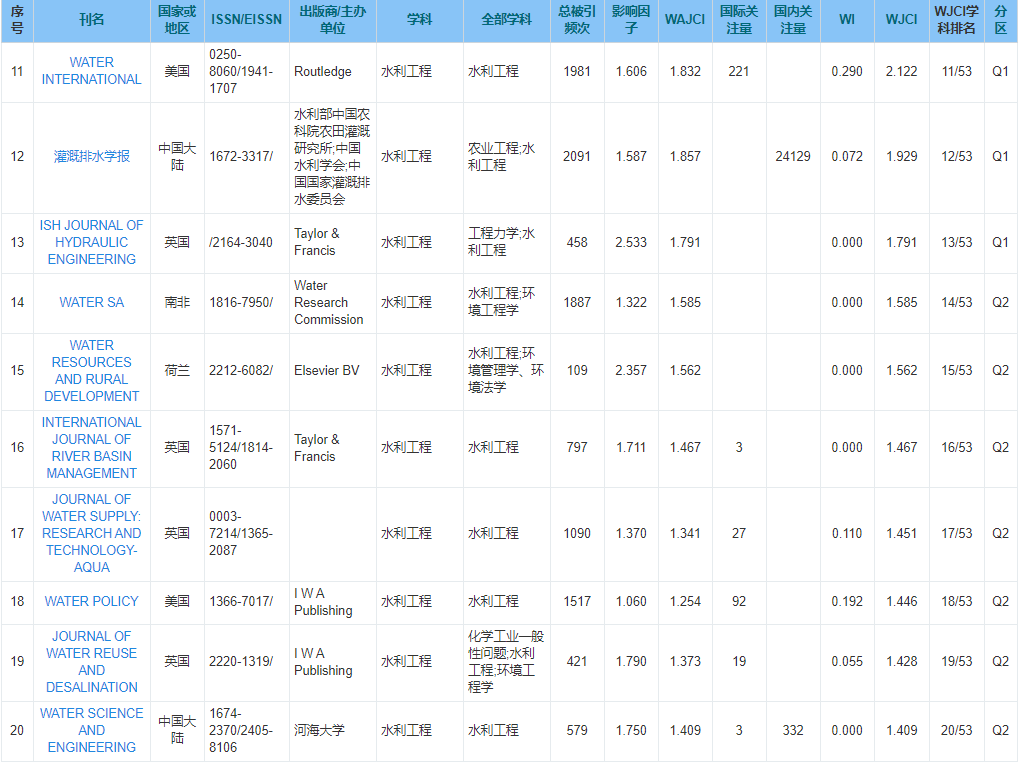This screenshot has height=764, width=1024.
Task: Select country cell 南非
Action: (177, 302)
